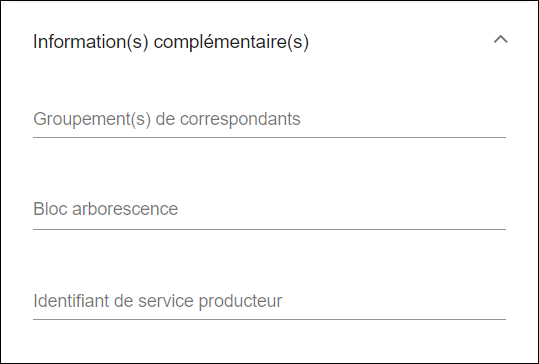Click the upward arrow icon in header
The image size is (539, 364).
(500, 40)
